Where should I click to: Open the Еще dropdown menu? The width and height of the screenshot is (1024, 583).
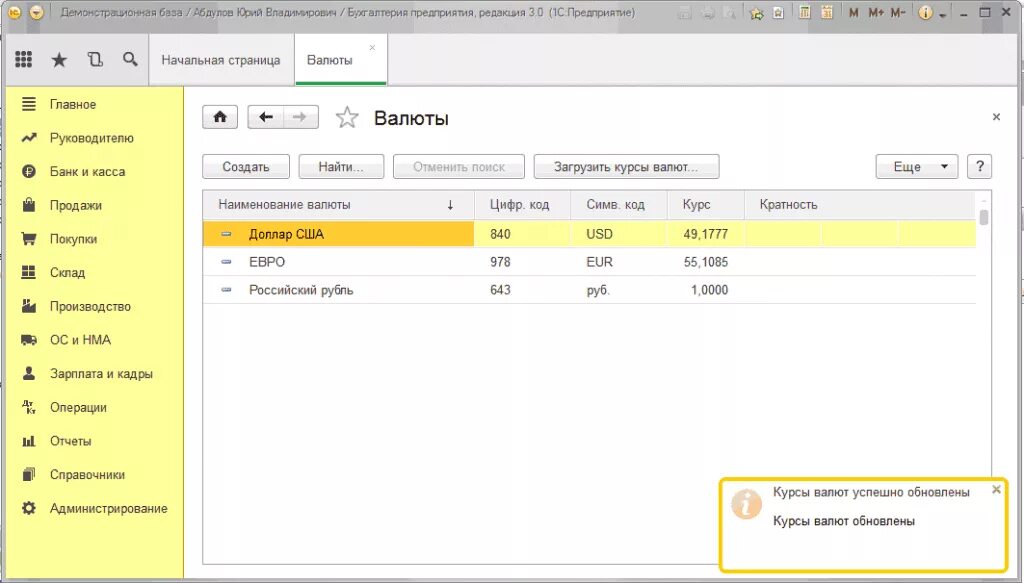[x=916, y=166]
